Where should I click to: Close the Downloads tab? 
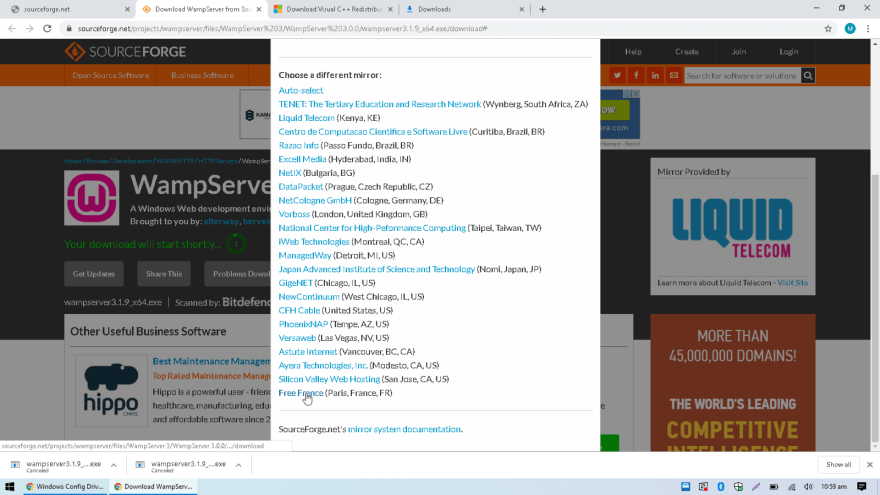pos(521,9)
